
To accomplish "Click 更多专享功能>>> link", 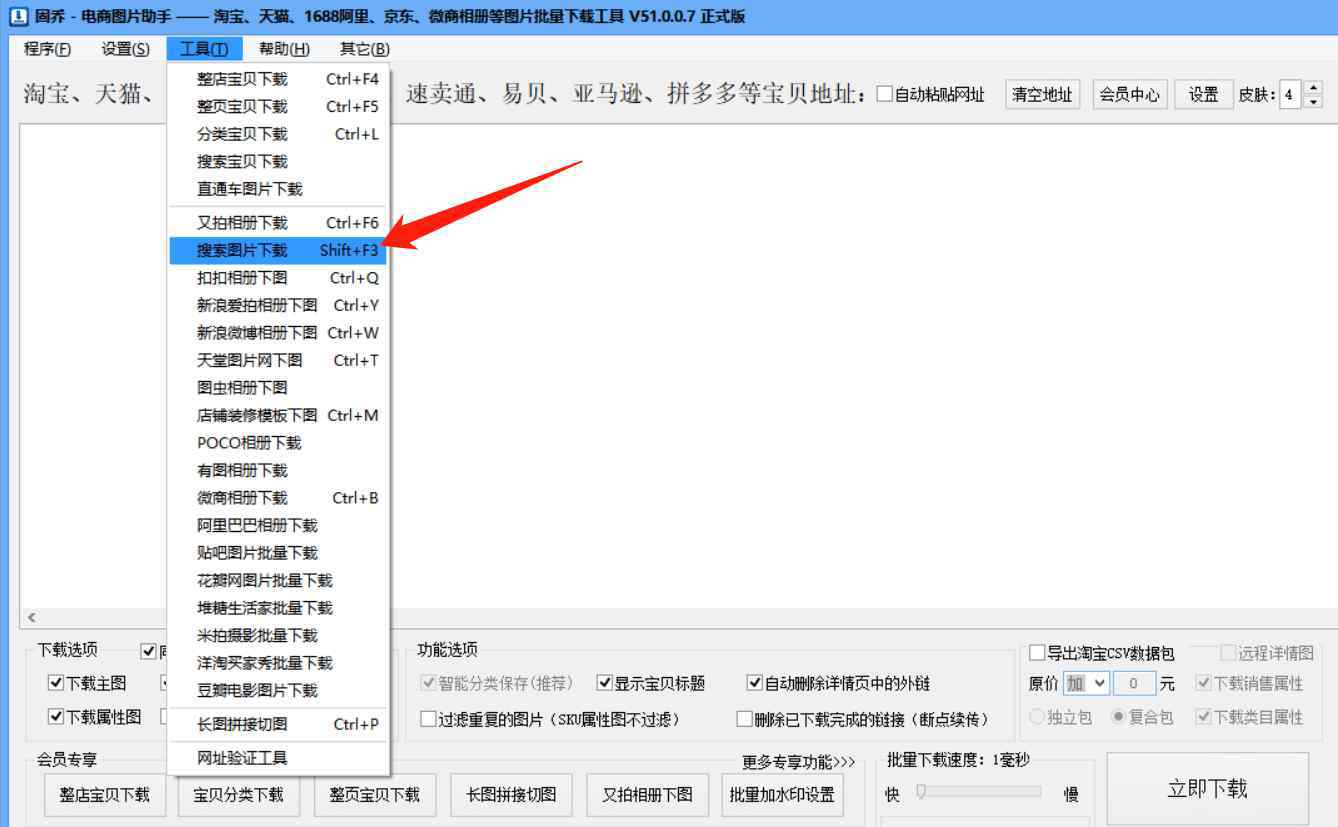I will pos(799,763).
